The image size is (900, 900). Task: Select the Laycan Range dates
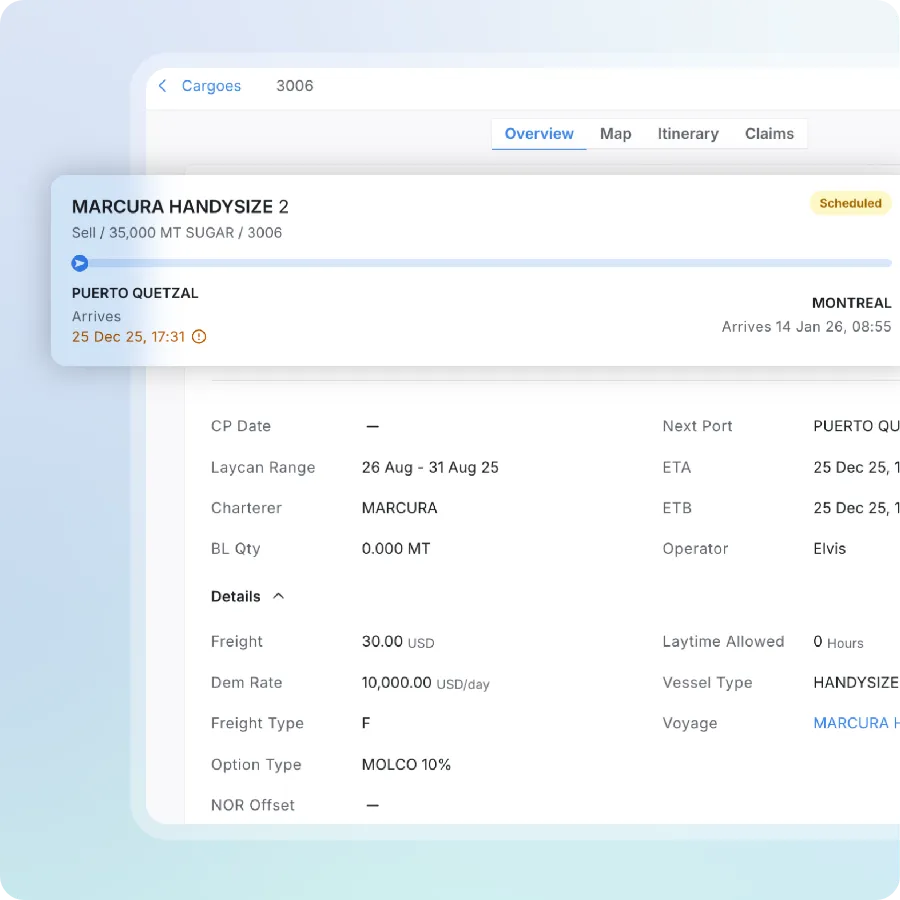(430, 467)
